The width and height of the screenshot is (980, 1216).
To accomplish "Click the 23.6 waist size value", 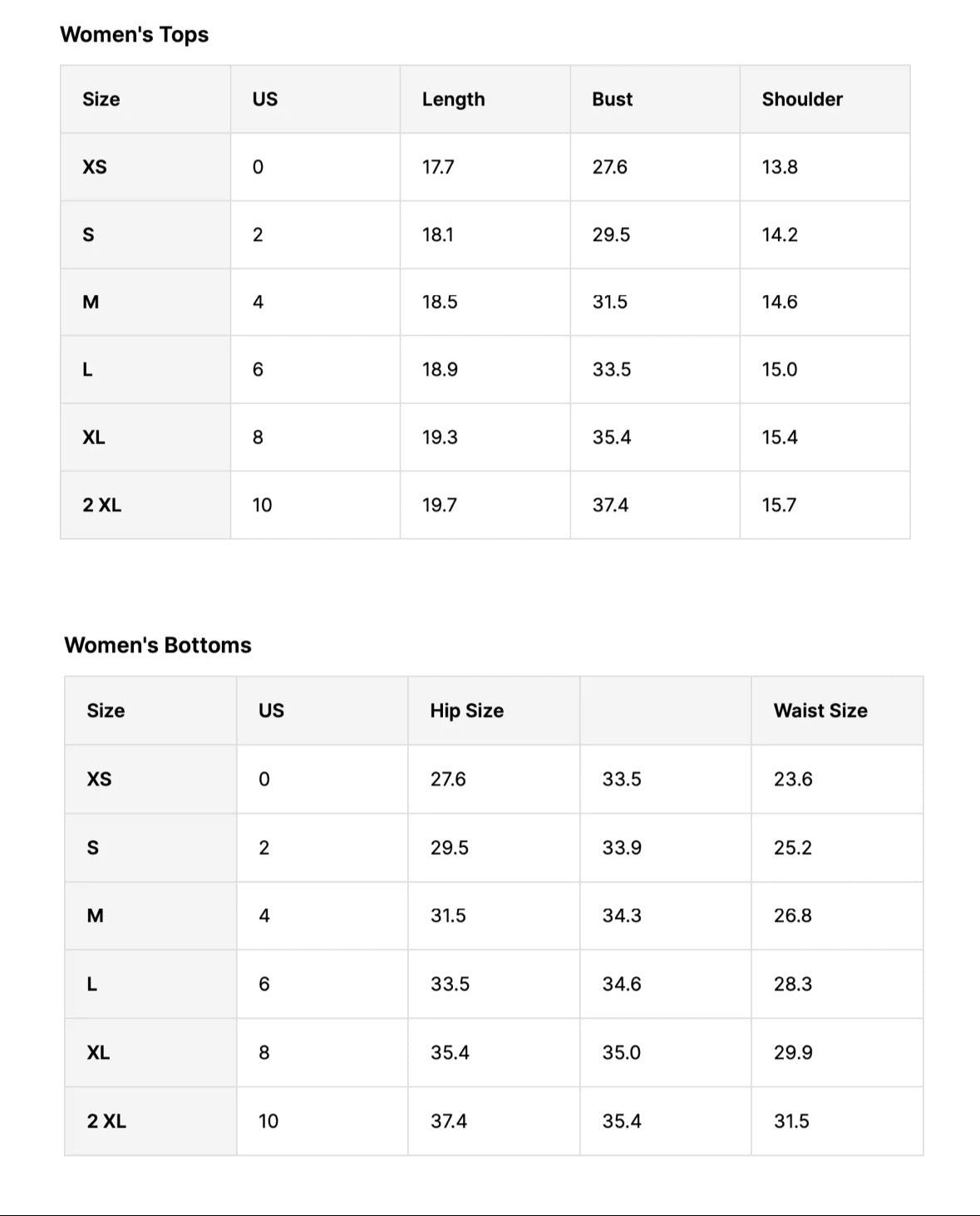I will pyautogui.click(x=793, y=780).
